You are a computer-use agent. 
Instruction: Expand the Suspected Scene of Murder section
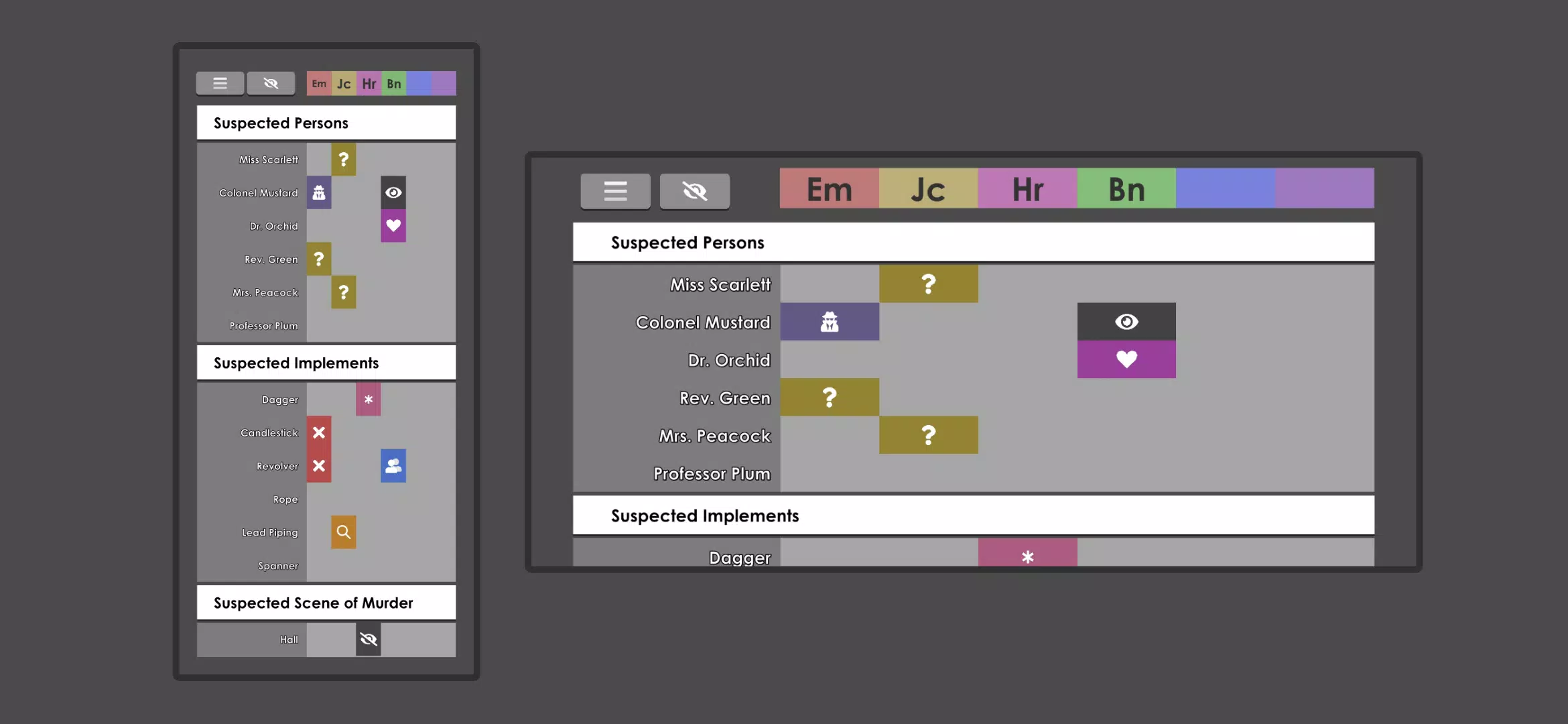313,603
